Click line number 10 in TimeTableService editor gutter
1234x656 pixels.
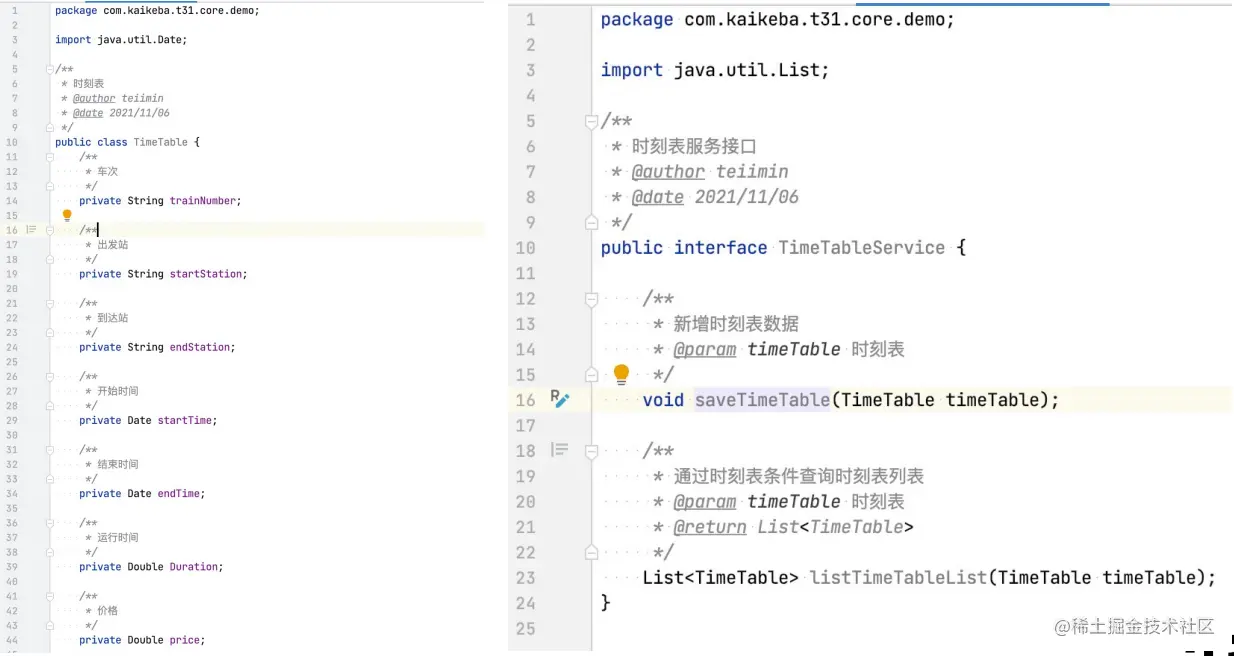pyautogui.click(x=525, y=248)
